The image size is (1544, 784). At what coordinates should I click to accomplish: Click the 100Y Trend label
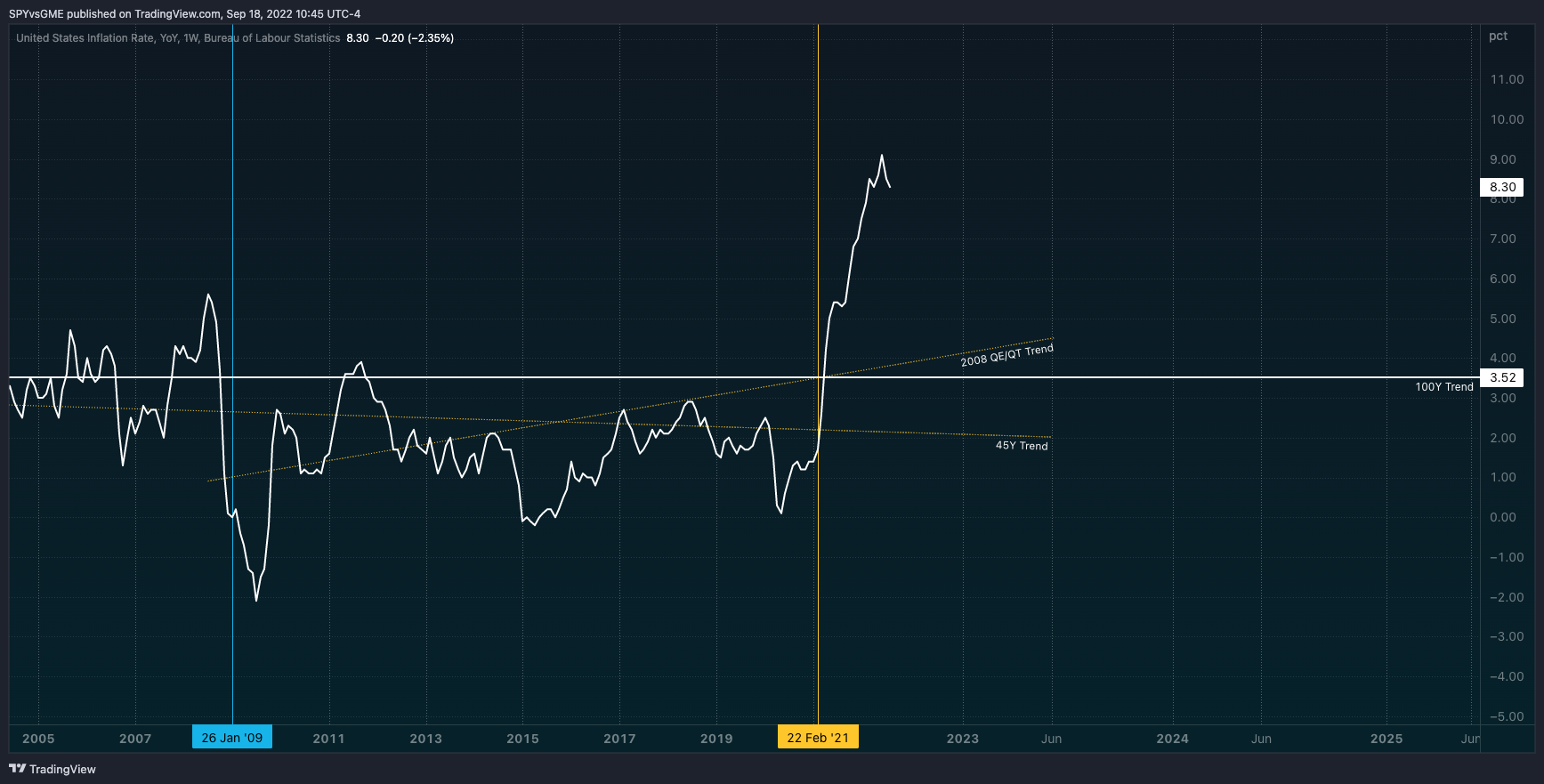click(x=1444, y=387)
